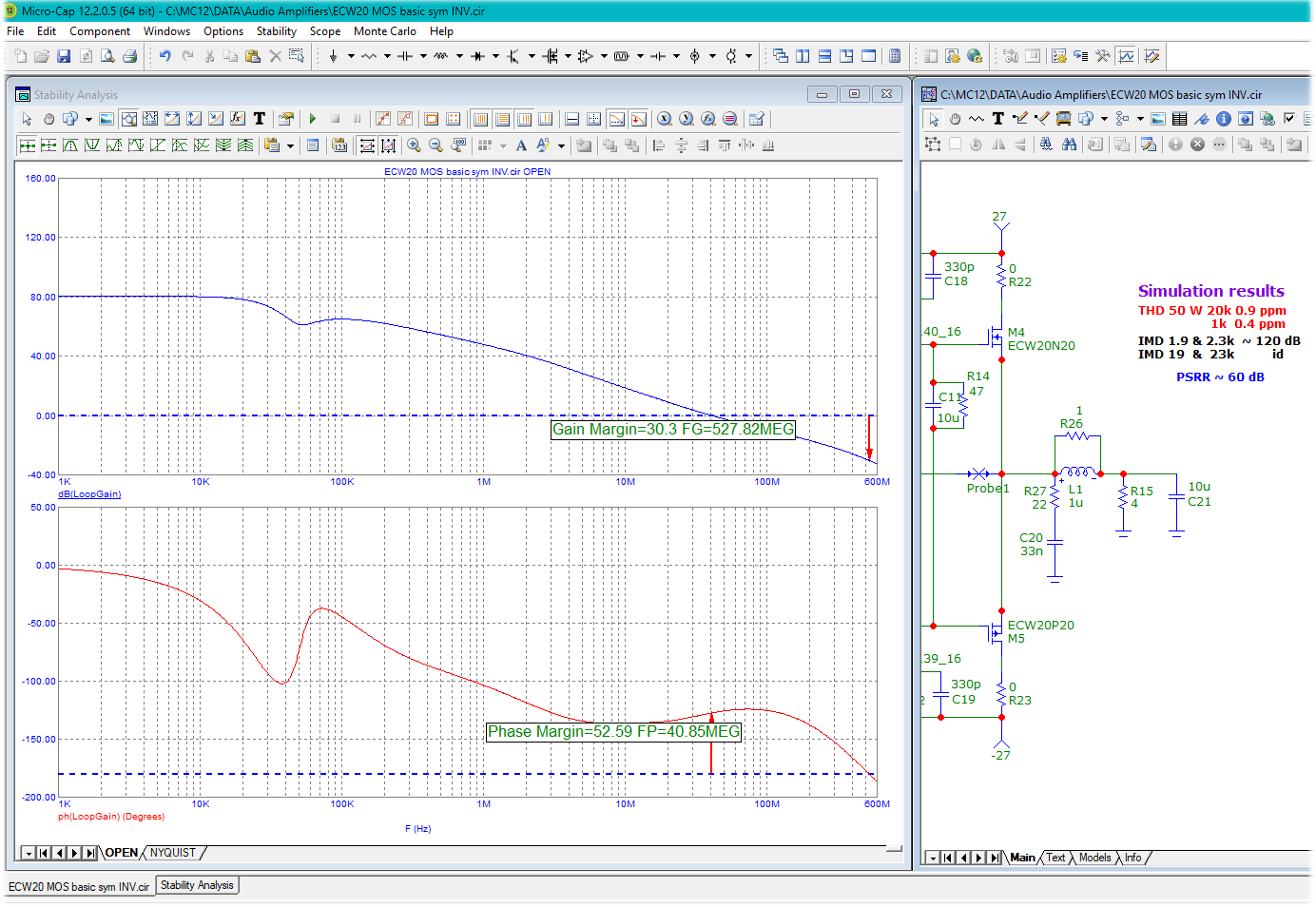This screenshot has width=1316, height=907.
Task: Expand page list dropdown below plot
Action: (28, 853)
